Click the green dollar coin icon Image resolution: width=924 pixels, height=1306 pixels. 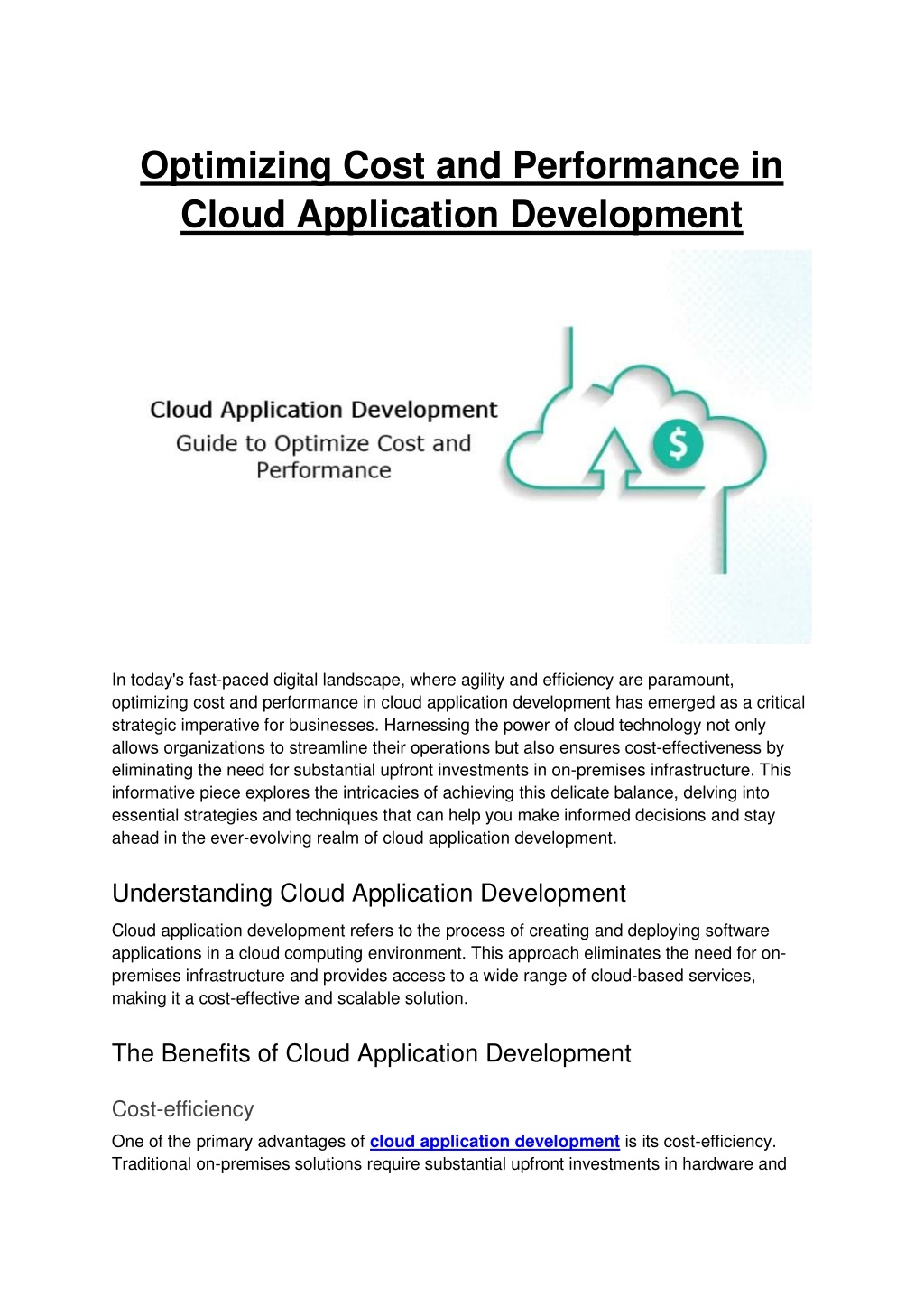[678, 443]
